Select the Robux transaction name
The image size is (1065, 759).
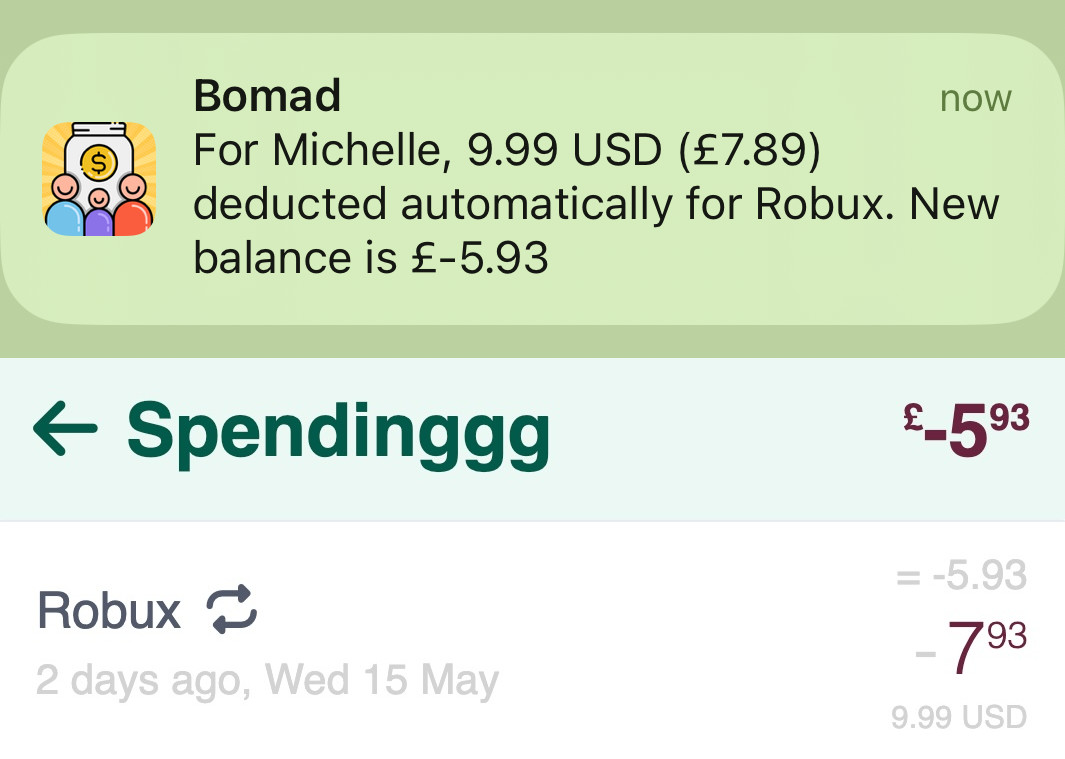click(x=109, y=610)
